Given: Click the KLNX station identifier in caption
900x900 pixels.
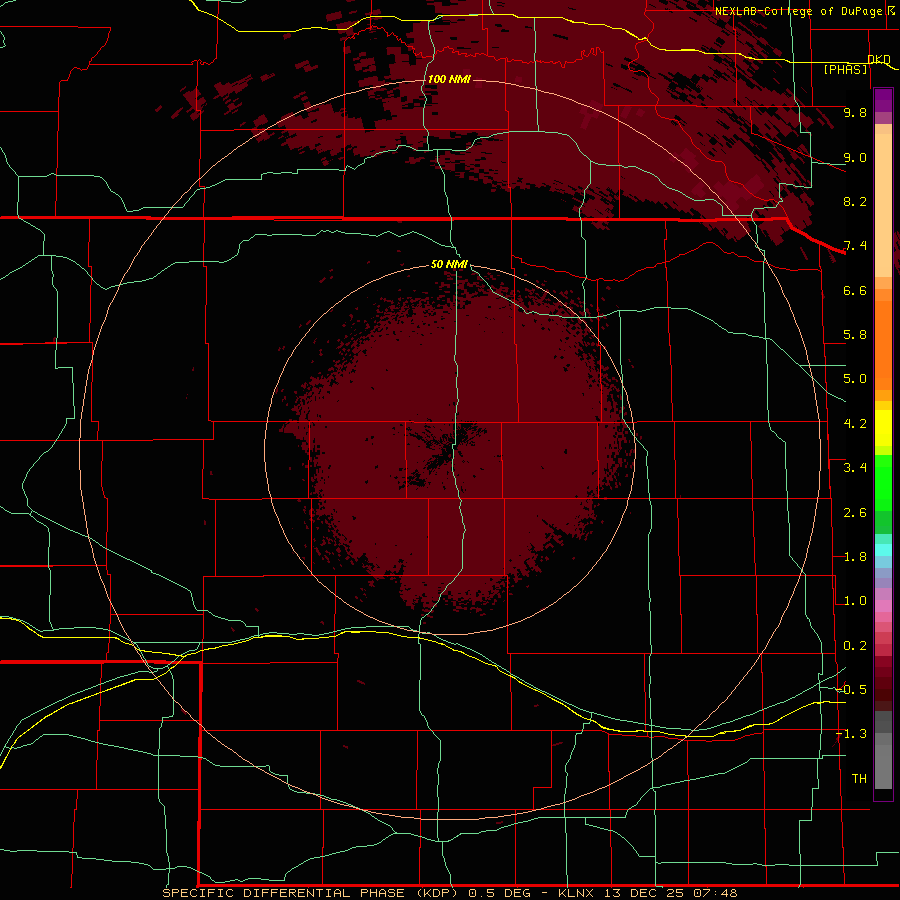Looking at the screenshot, I should click(x=576, y=893).
